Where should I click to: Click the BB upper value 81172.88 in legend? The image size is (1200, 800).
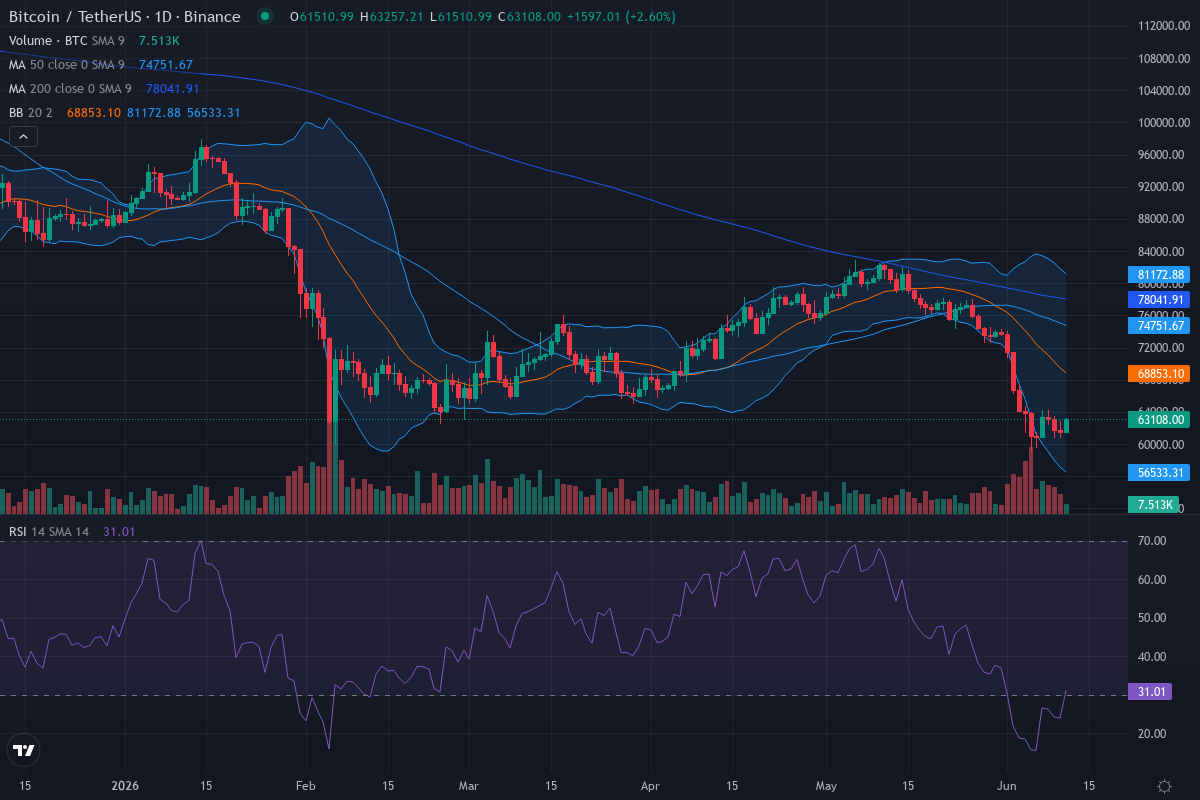point(154,112)
